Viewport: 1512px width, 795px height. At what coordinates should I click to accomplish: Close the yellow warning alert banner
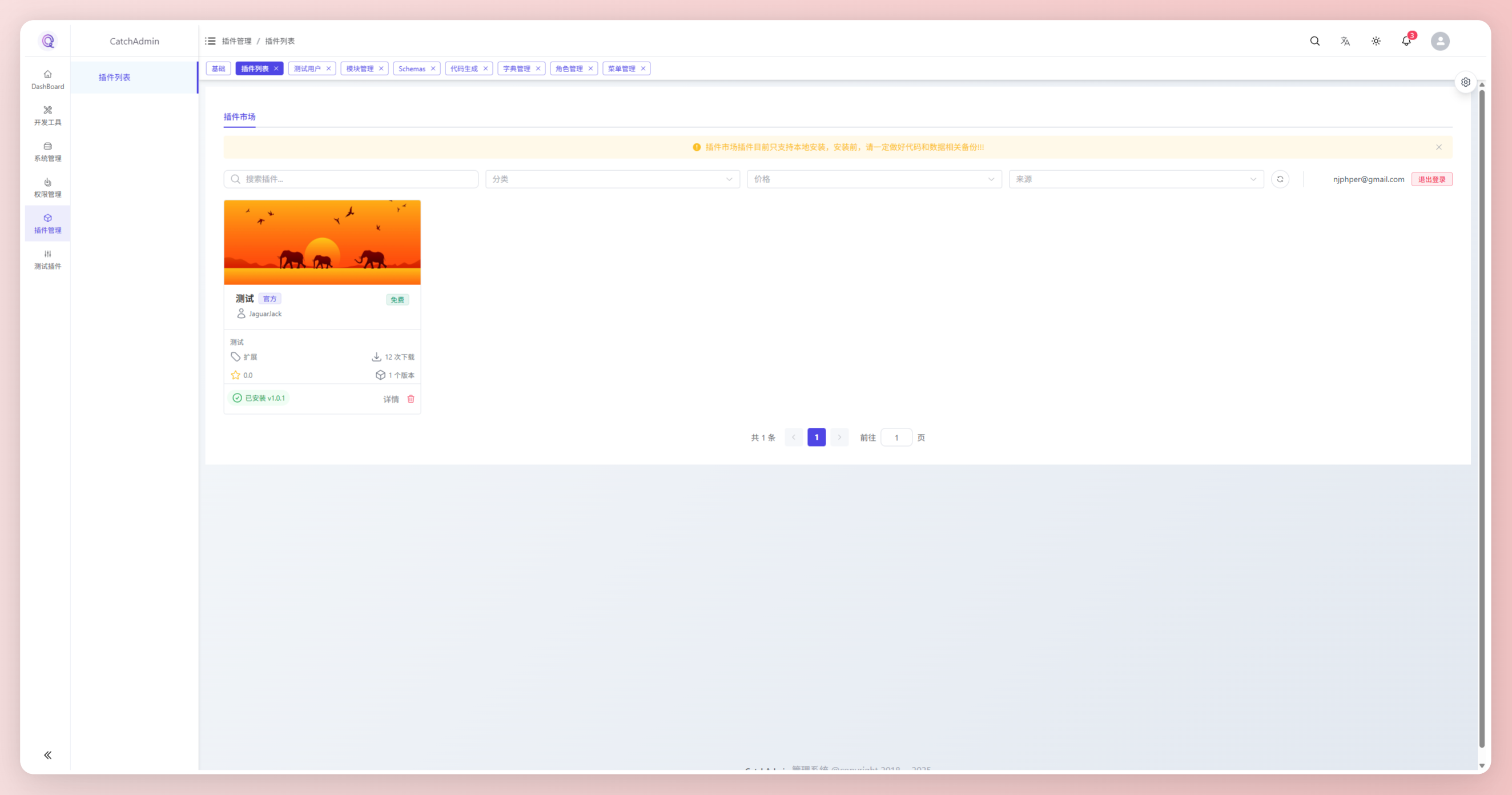click(1439, 147)
